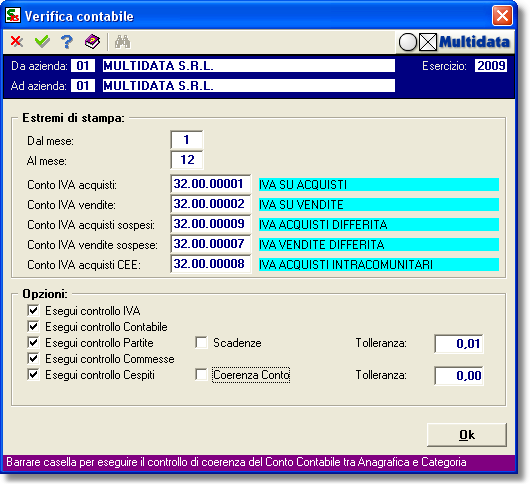Toggle Esegui controllo Contabile checkbox
This screenshot has height=486, width=530.
tap(33, 326)
